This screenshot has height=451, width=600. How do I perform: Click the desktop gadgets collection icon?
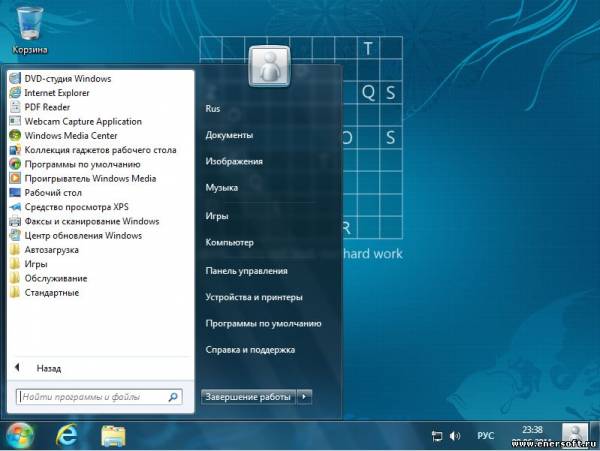pos(15,150)
